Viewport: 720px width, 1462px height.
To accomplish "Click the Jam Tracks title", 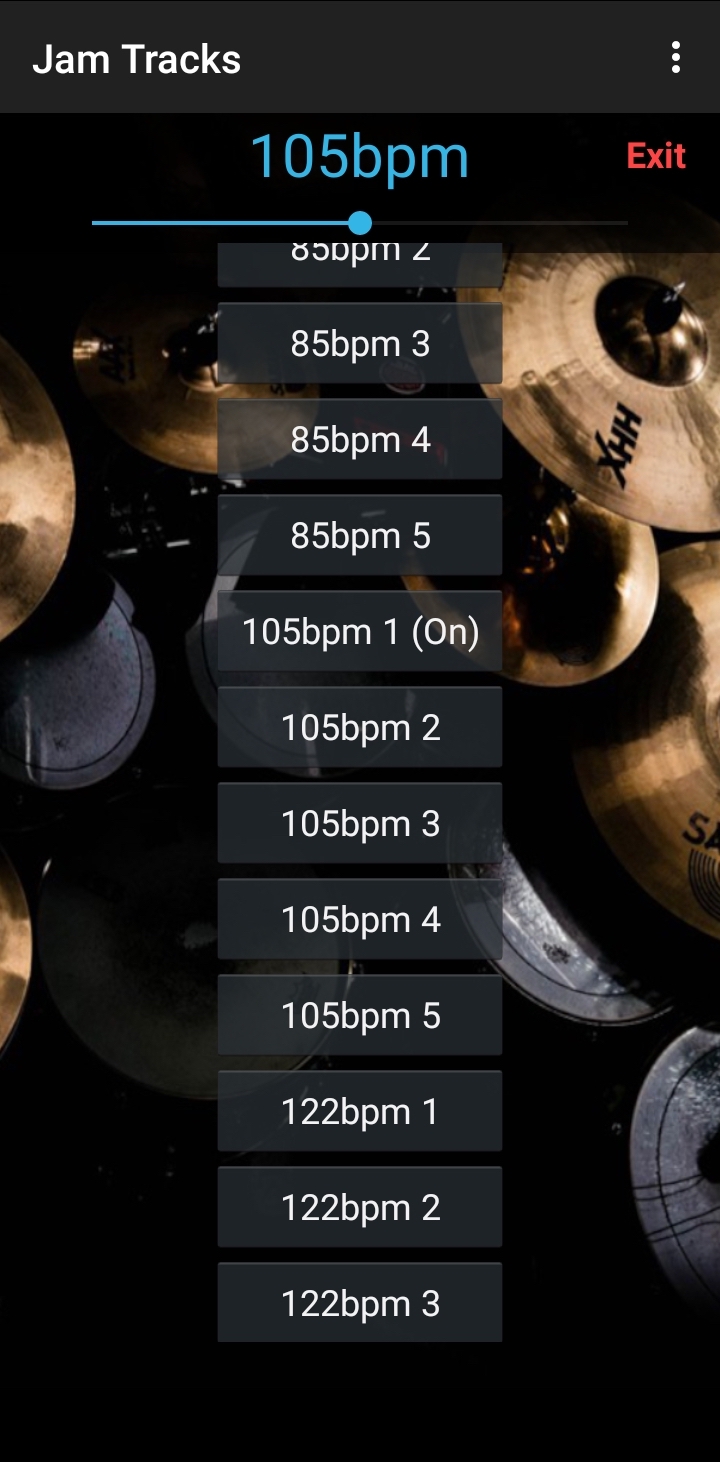I will point(137,59).
